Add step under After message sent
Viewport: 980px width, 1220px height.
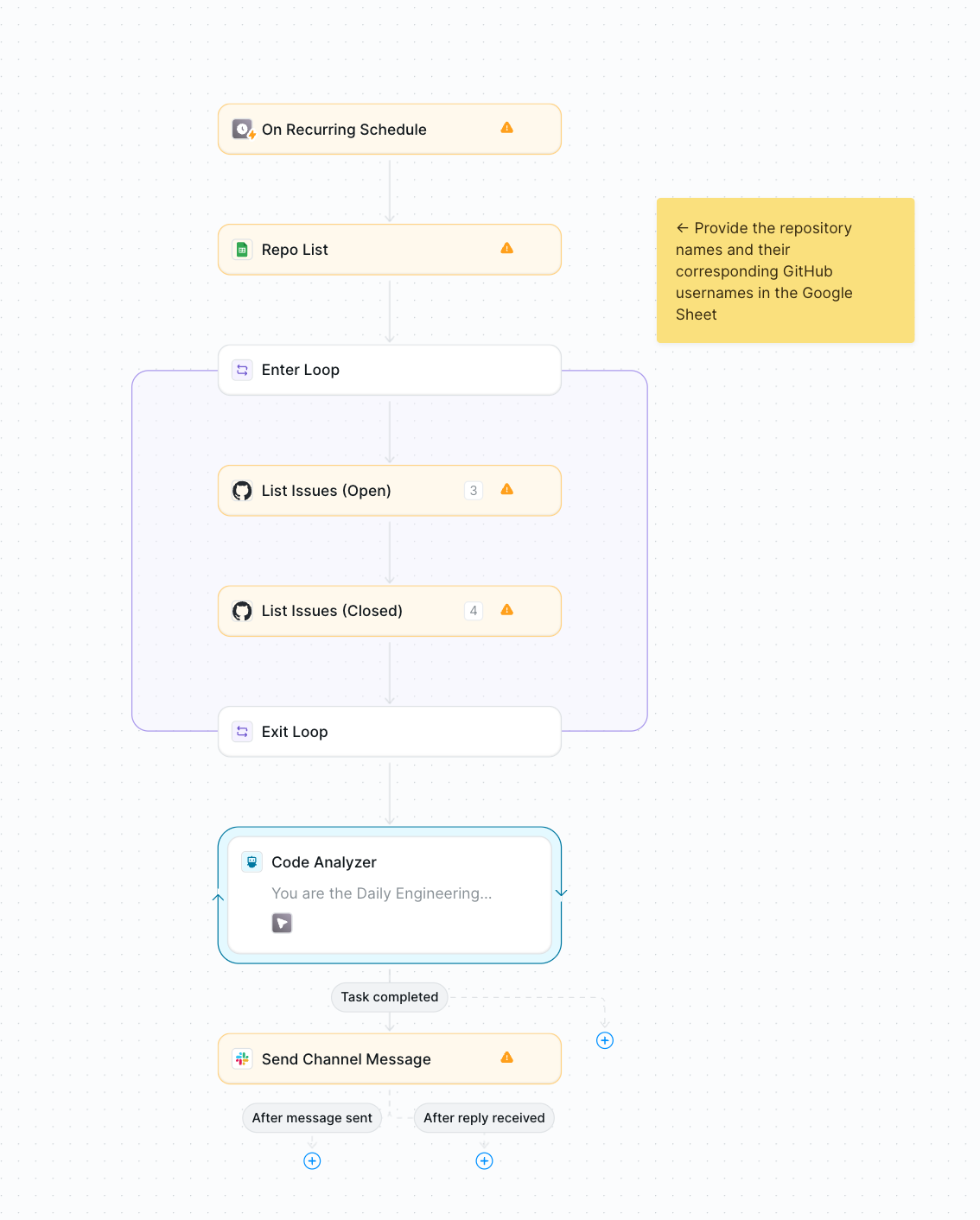313,1161
